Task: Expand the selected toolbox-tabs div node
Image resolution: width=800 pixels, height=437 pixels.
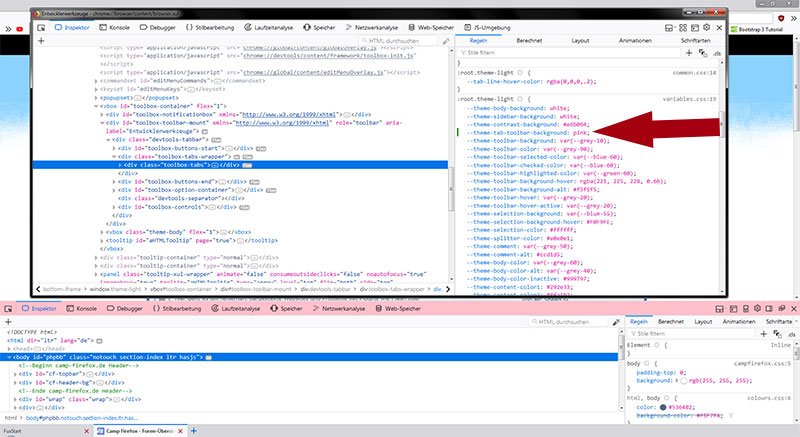Action: (120, 164)
